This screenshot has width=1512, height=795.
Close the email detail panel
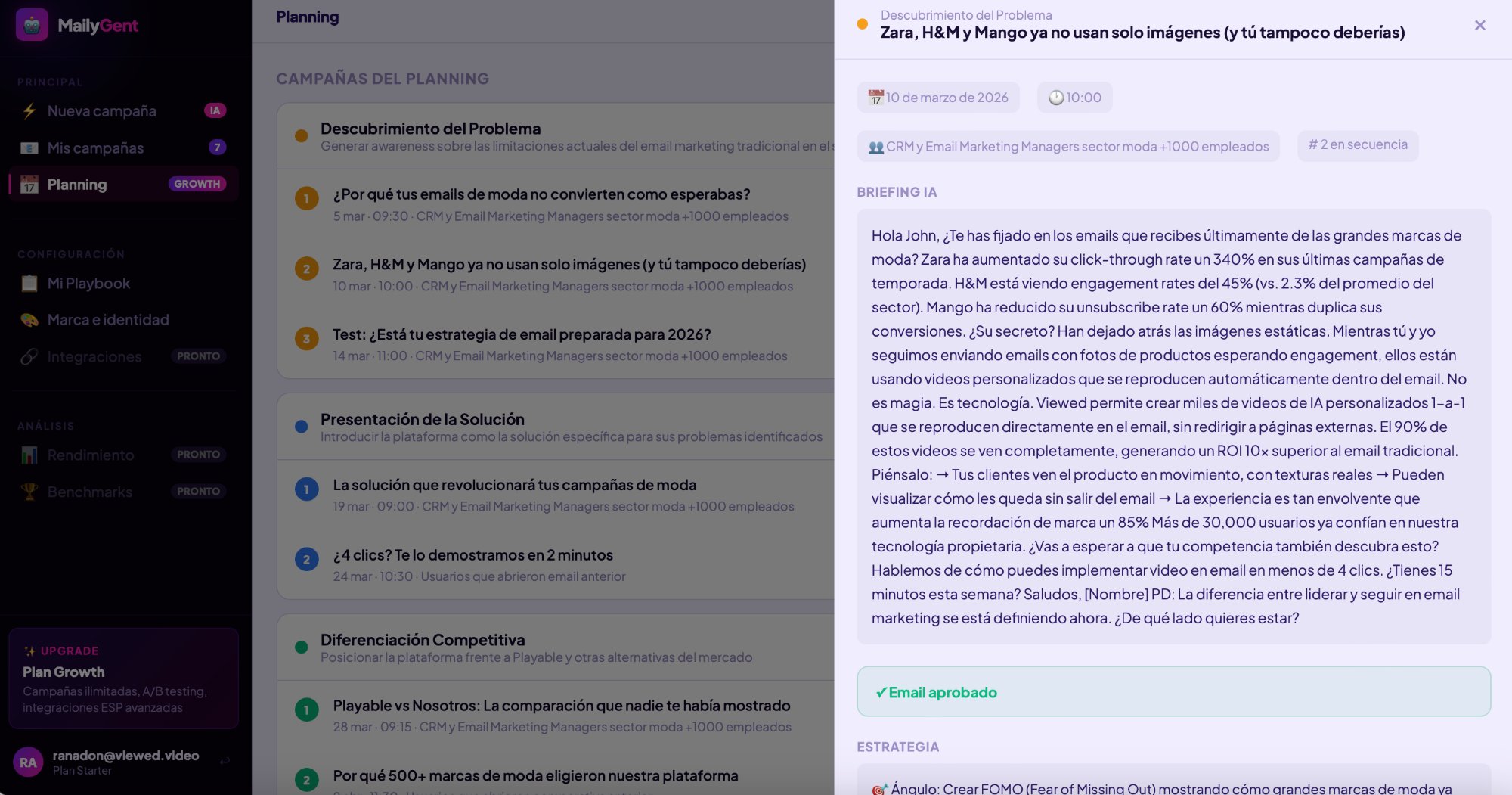pyautogui.click(x=1479, y=26)
